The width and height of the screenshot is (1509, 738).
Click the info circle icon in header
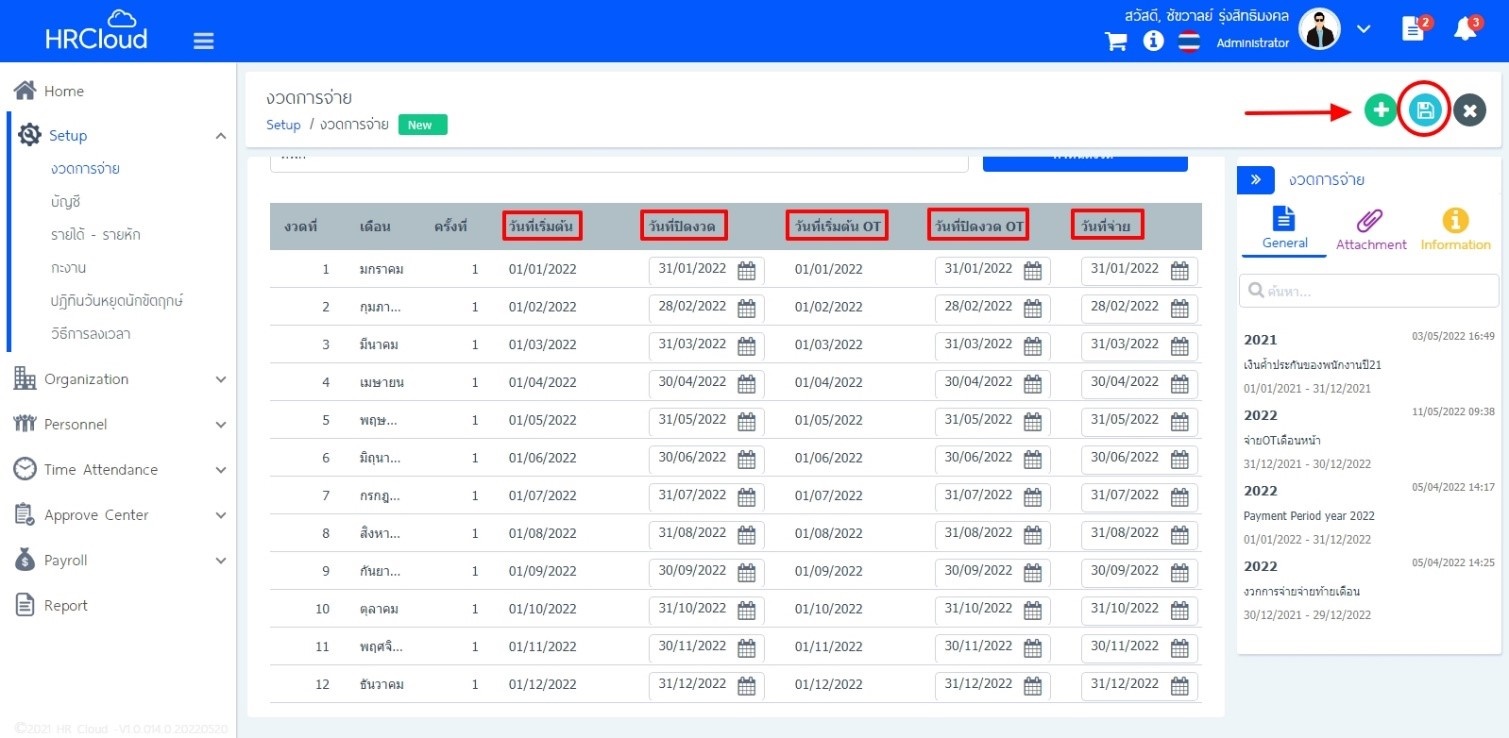click(x=1153, y=41)
